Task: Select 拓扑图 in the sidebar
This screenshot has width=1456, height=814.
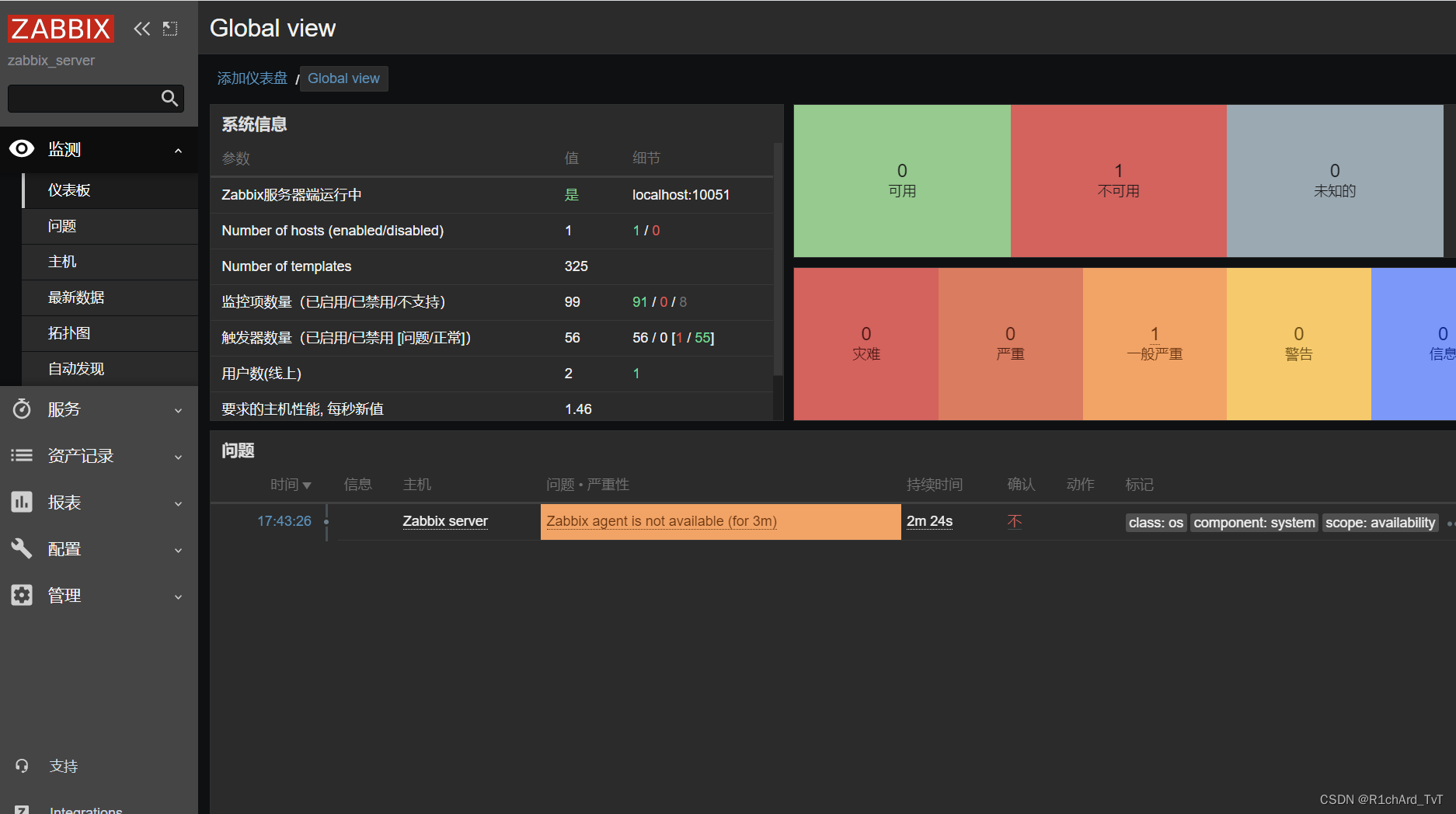Action: tap(69, 333)
